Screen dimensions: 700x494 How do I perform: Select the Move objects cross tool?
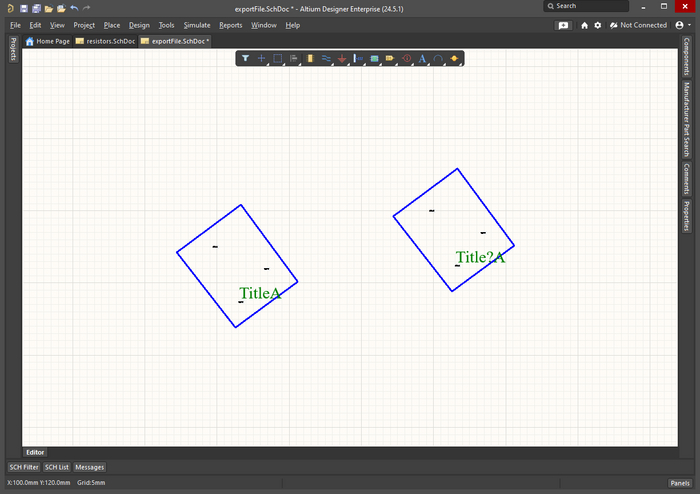261,58
